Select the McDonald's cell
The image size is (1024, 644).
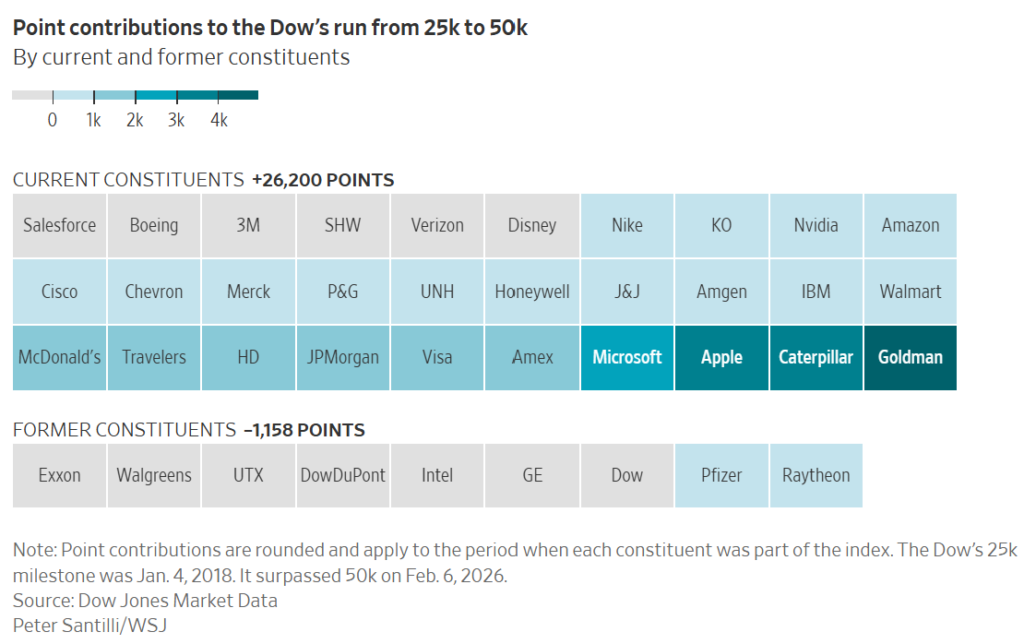point(60,357)
